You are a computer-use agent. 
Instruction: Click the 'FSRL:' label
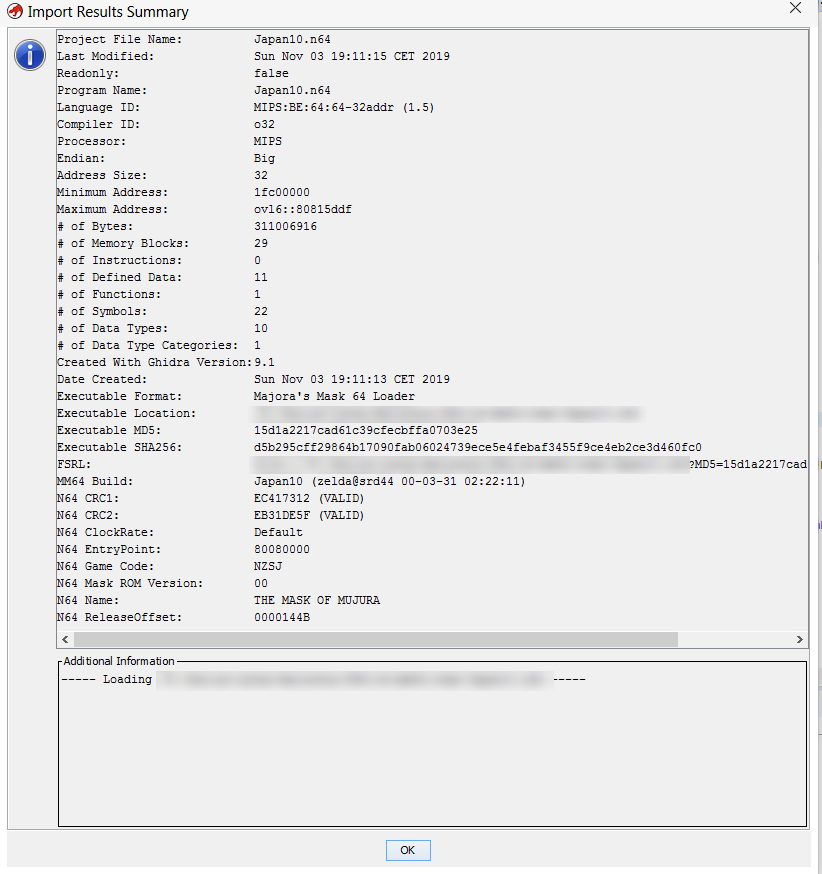coord(74,464)
